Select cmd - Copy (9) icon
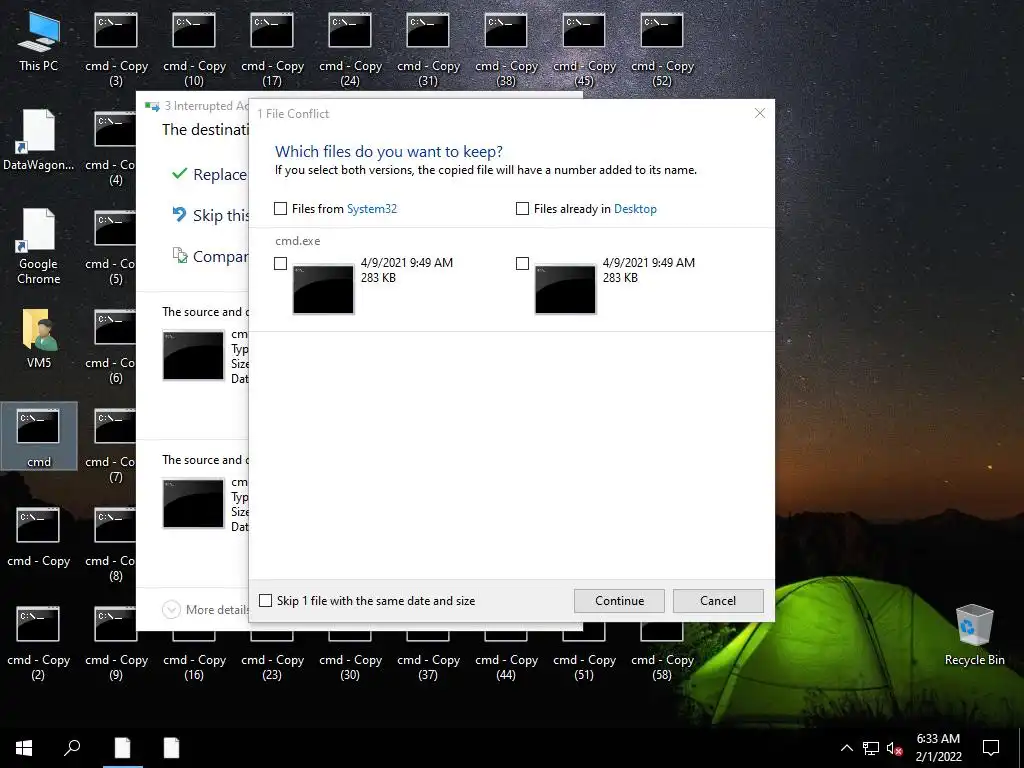Viewport: 1024px width, 768px height. pyautogui.click(x=116, y=643)
